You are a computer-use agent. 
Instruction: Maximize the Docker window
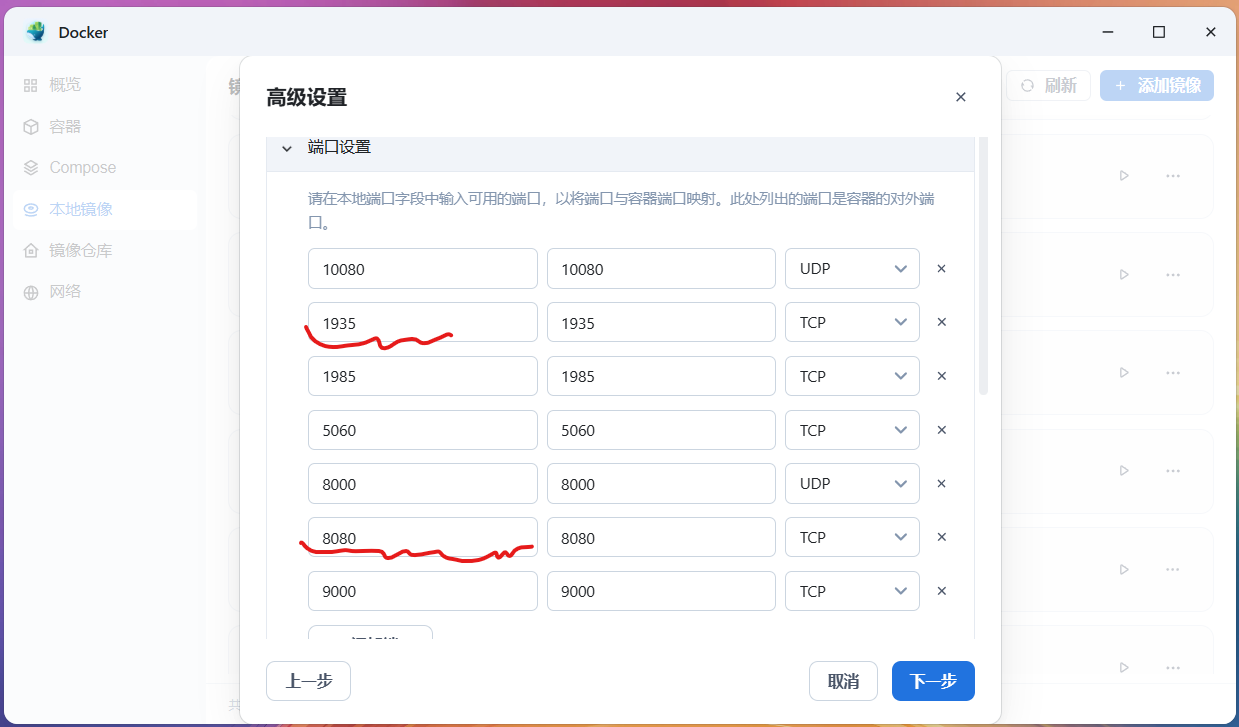[x=1159, y=32]
